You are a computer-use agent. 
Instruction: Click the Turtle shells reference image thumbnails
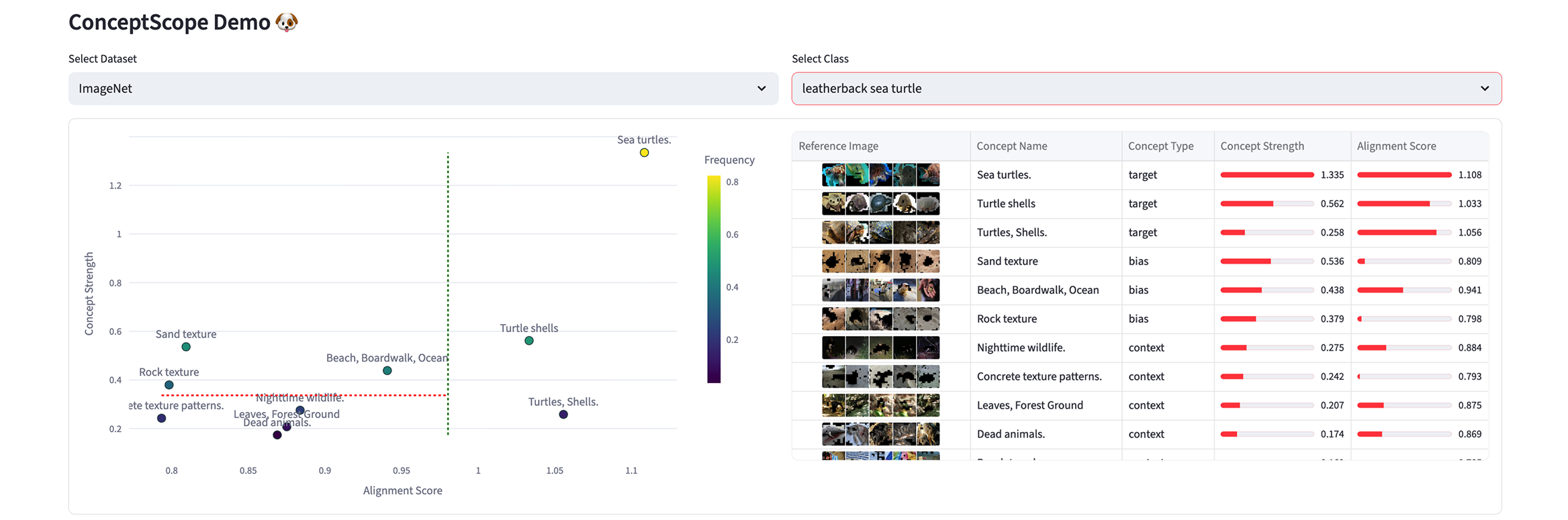(x=880, y=204)
